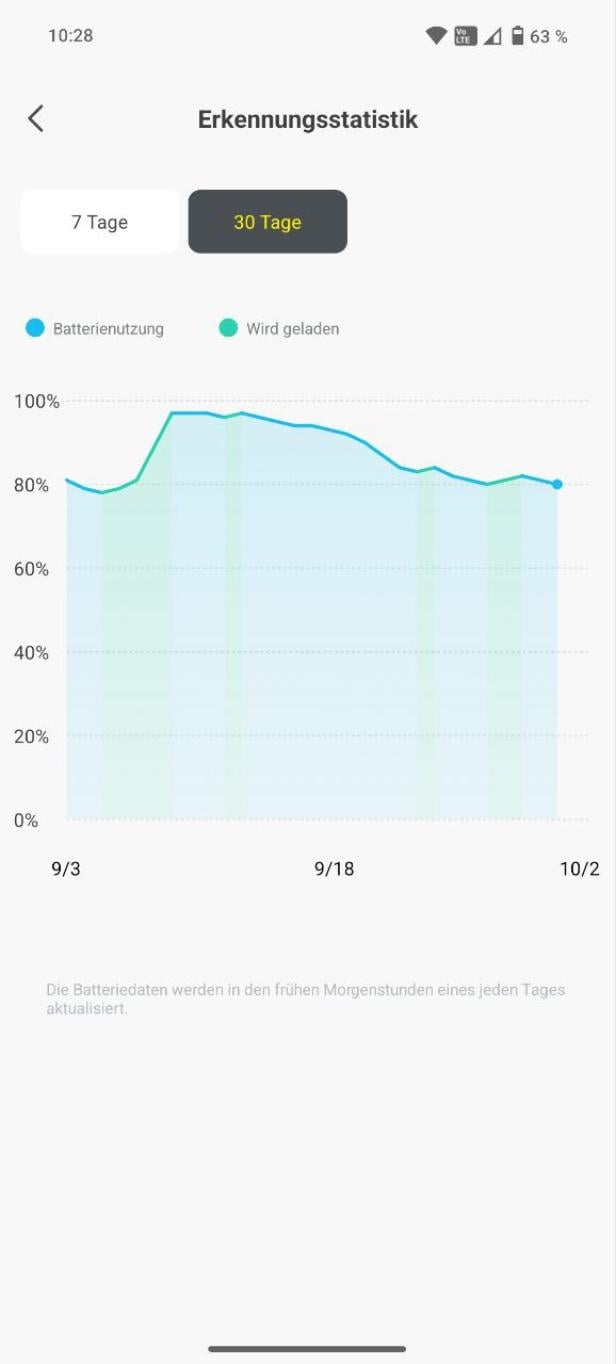
Task: Tap the battery status icon
Action: 517,36
